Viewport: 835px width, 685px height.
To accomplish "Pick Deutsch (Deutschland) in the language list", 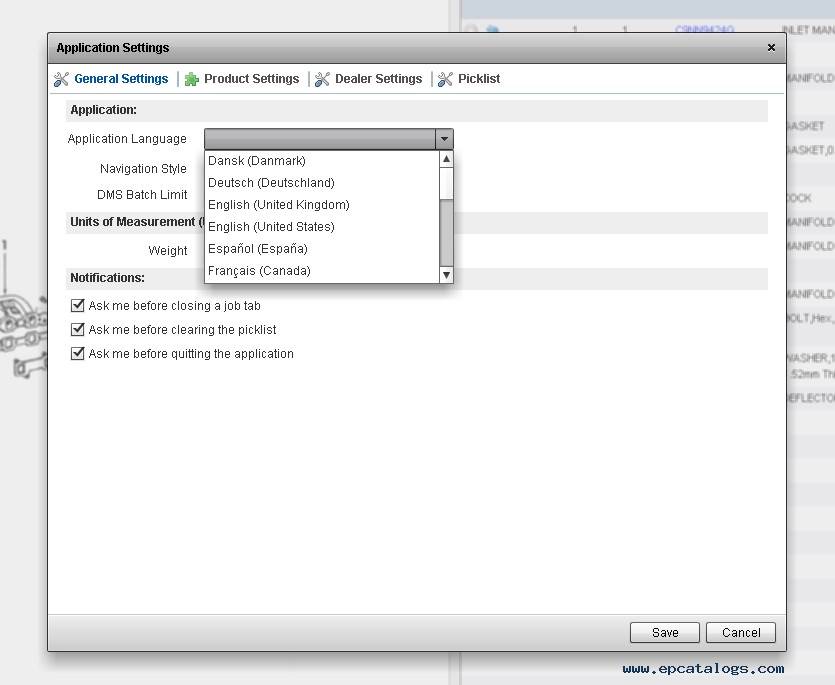I will tap(271, 183).
